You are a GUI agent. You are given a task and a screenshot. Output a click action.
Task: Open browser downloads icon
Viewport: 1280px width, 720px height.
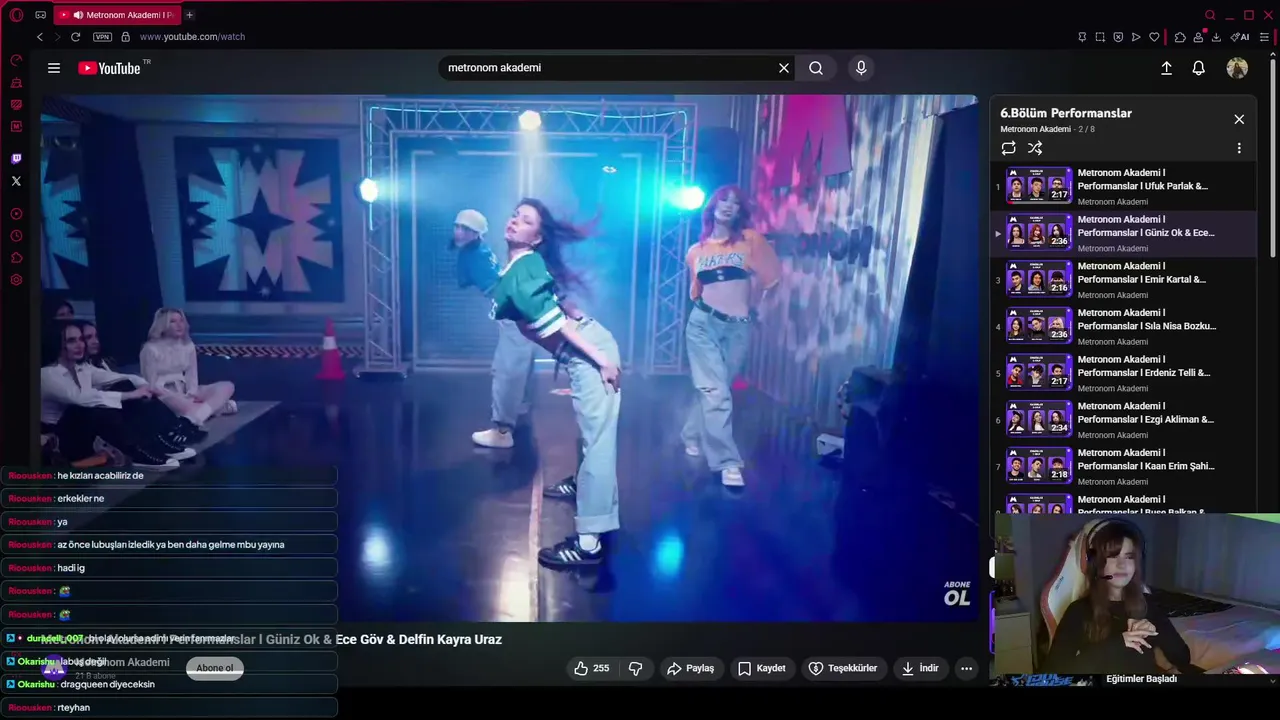point(1216,37)
